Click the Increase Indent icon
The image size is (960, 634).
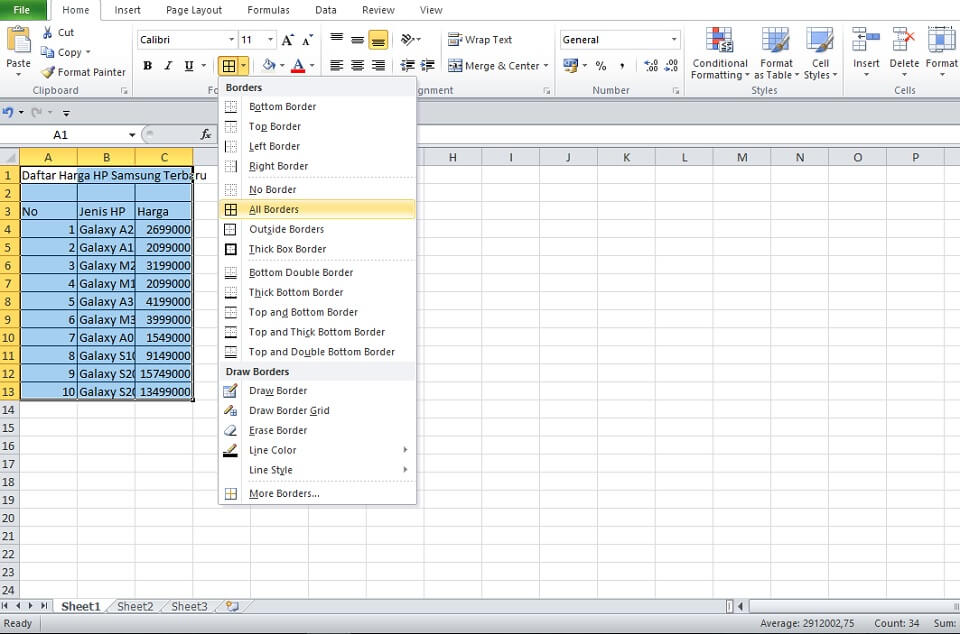coord(428,65)
